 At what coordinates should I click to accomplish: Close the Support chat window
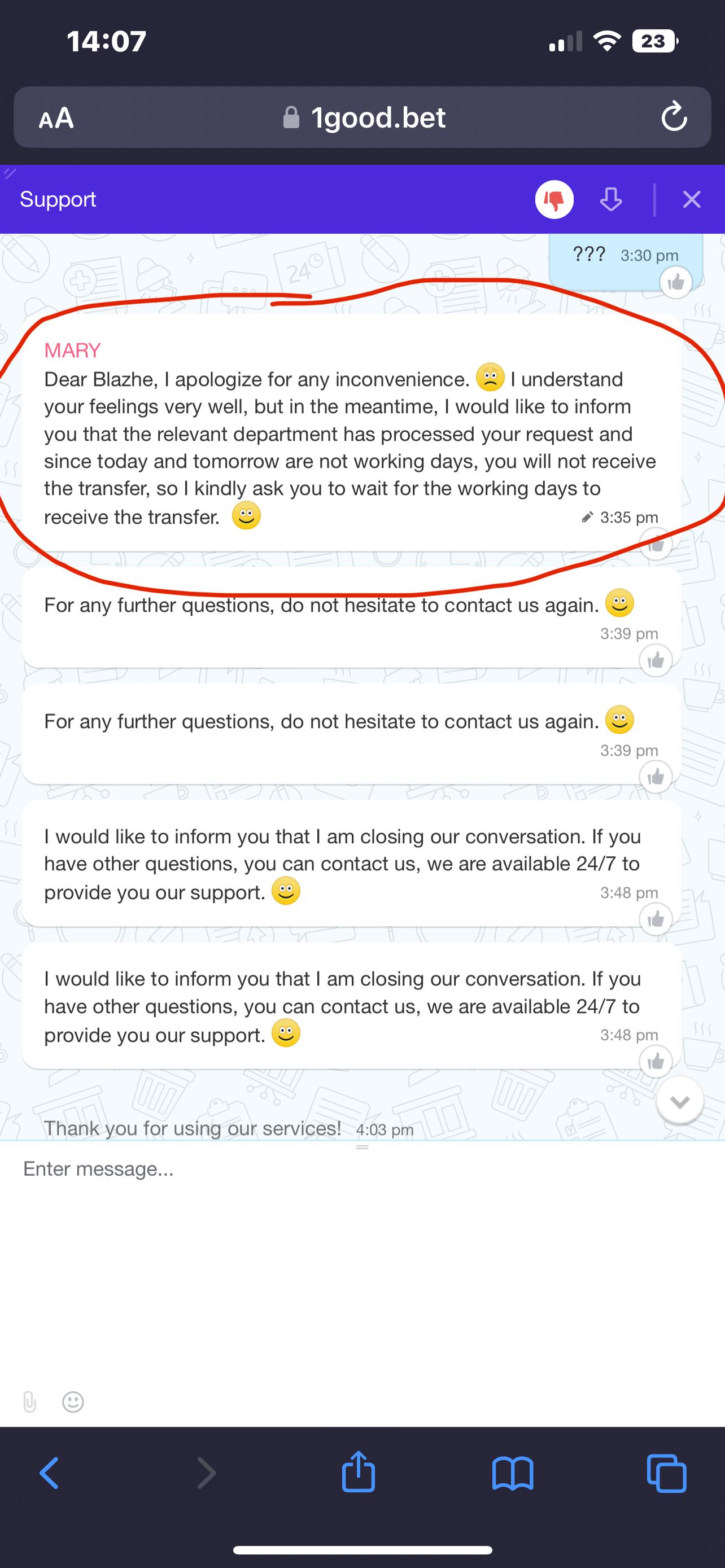(692, 200)
